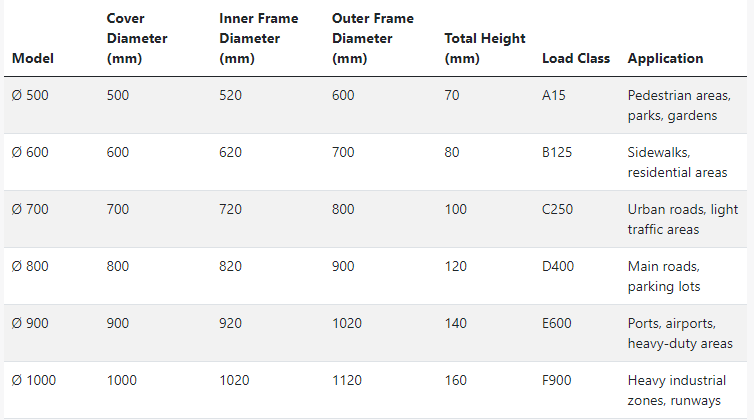
Task: Select the Ø 500 model cell
Action: coord(30,95)
